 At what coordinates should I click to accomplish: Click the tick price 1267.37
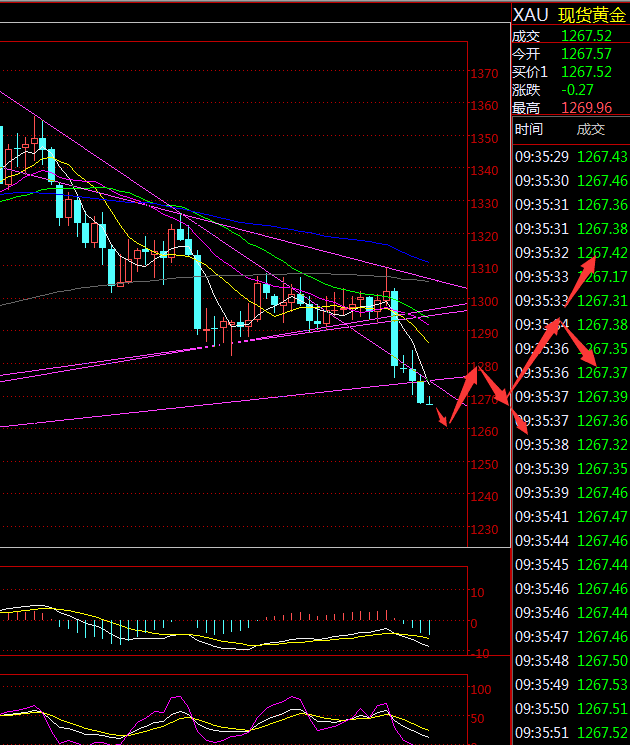pyautogui.click(x=602, y=372)
